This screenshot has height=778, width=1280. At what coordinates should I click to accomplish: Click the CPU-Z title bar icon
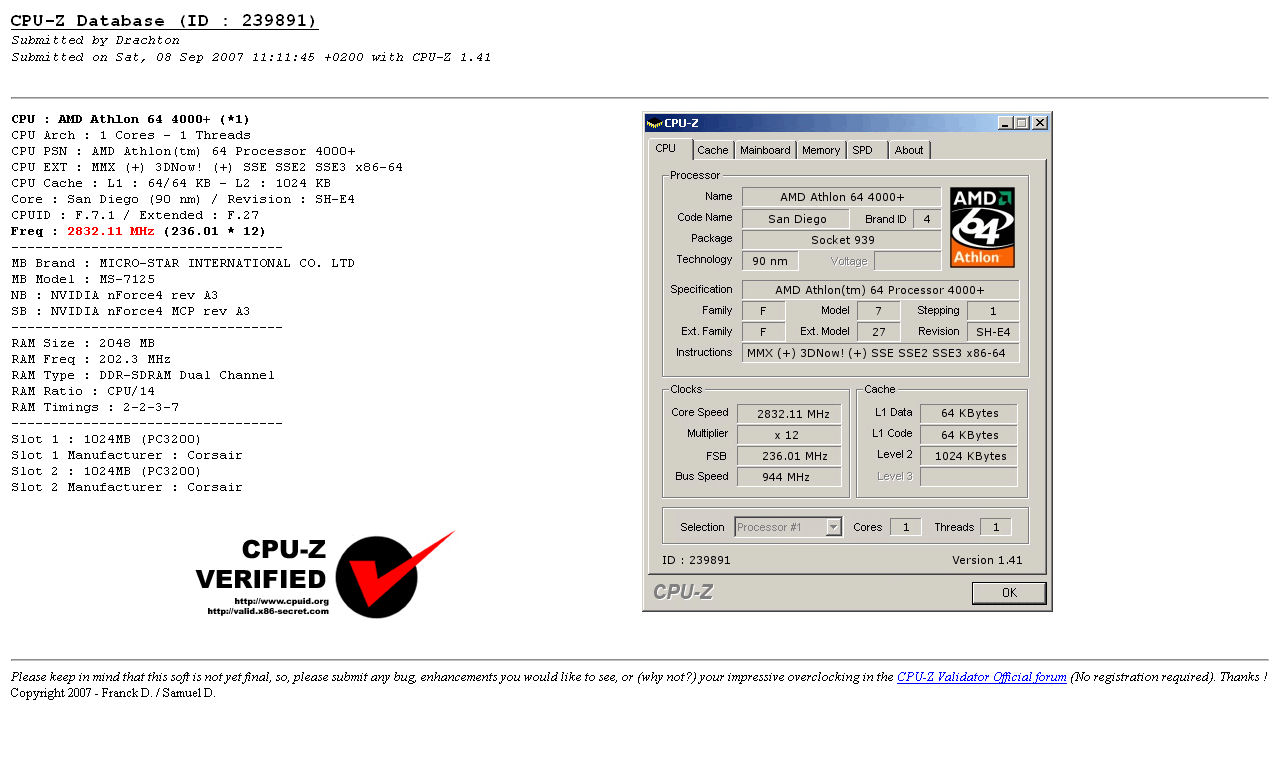click(654, 123)
